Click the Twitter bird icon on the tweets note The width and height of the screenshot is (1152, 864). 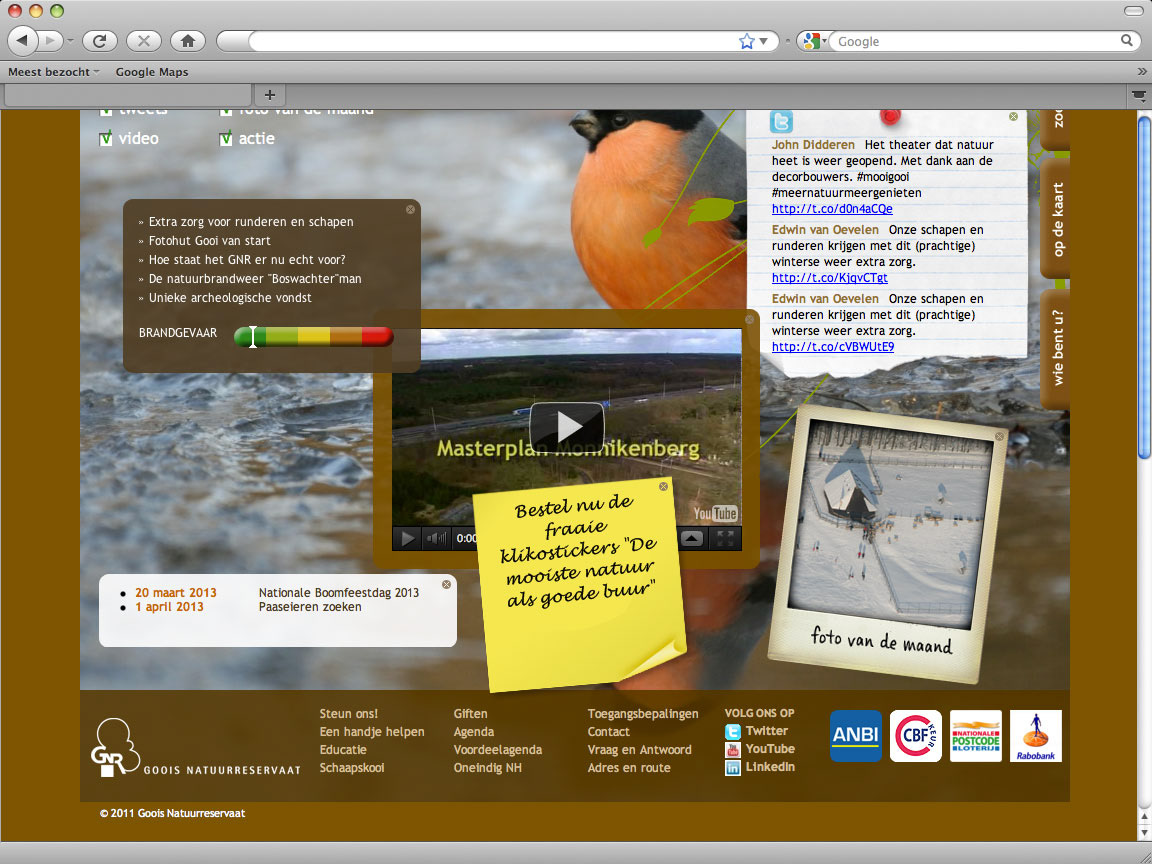click(x=781, y=121)
